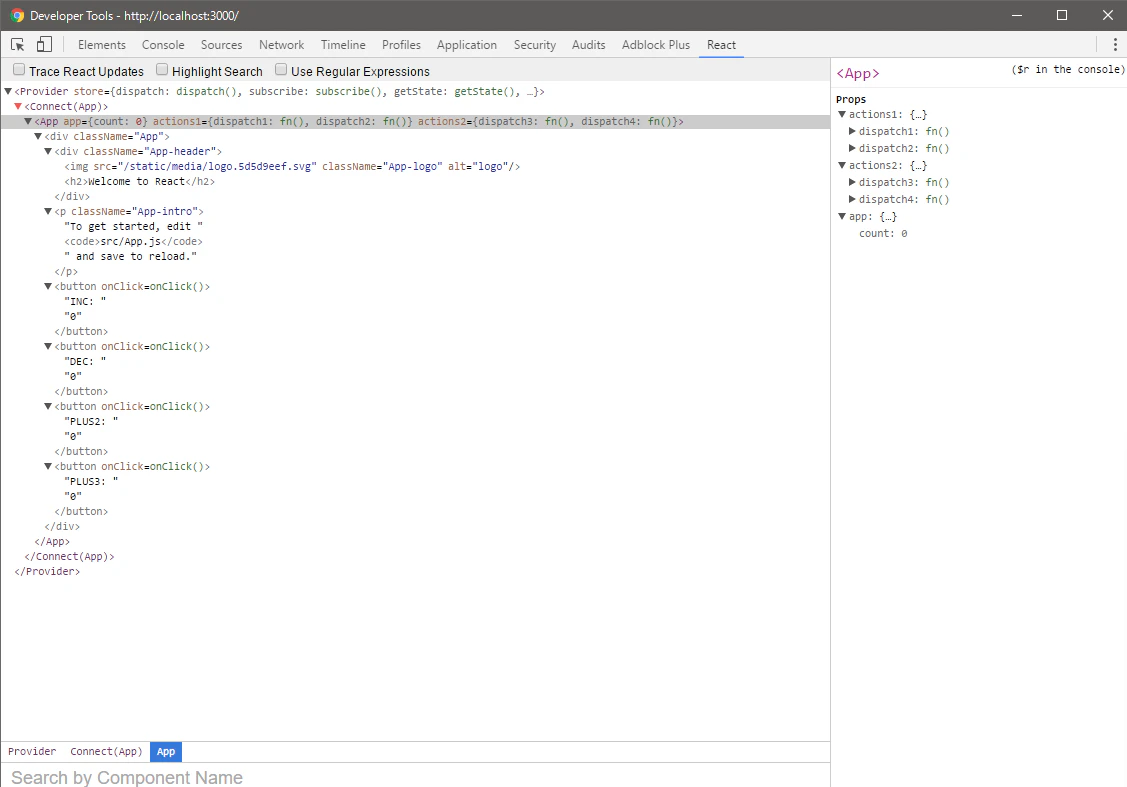
Task: Select Connect(App) in the breadcrumb bar
Action: click(106, 752)
